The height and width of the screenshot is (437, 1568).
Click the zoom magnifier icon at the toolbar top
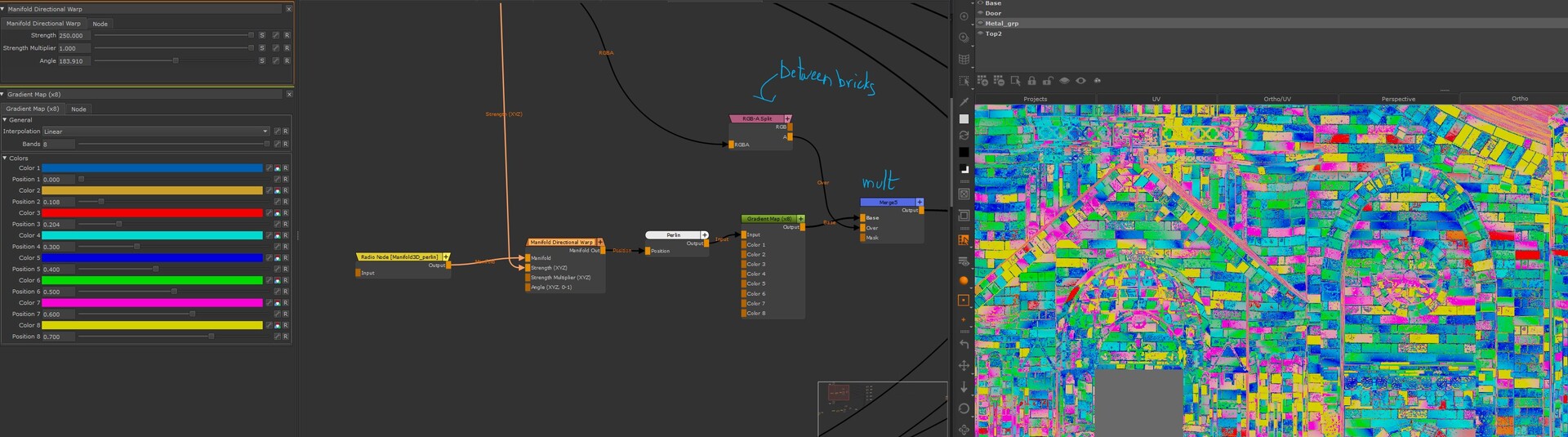(x=964, y=38)
